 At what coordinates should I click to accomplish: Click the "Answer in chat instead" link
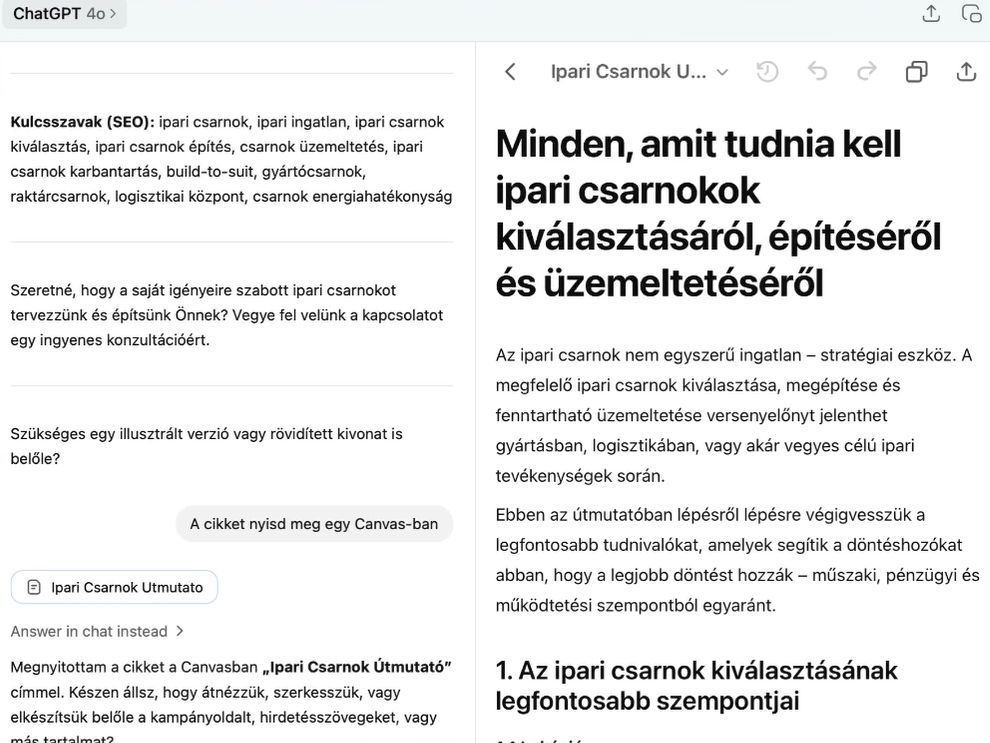(89, 631)
